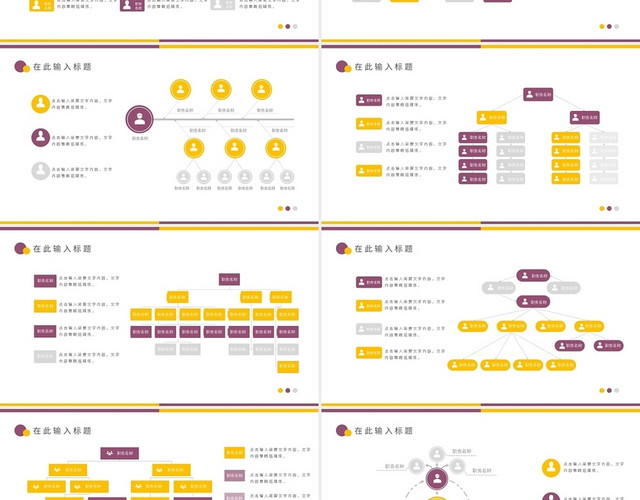Open the fishbone diagram slide thumbnail

(x=159, y=134)
